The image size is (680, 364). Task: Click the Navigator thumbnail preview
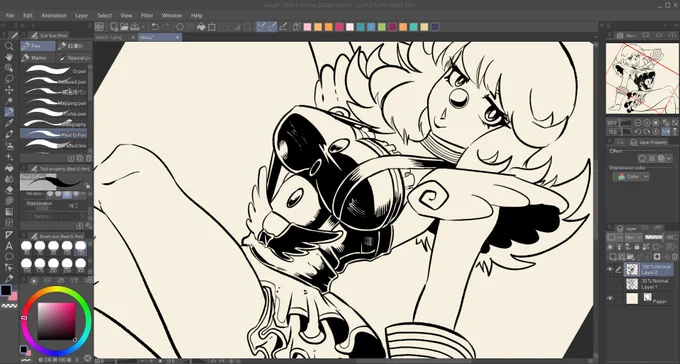(x=642, y=79)
